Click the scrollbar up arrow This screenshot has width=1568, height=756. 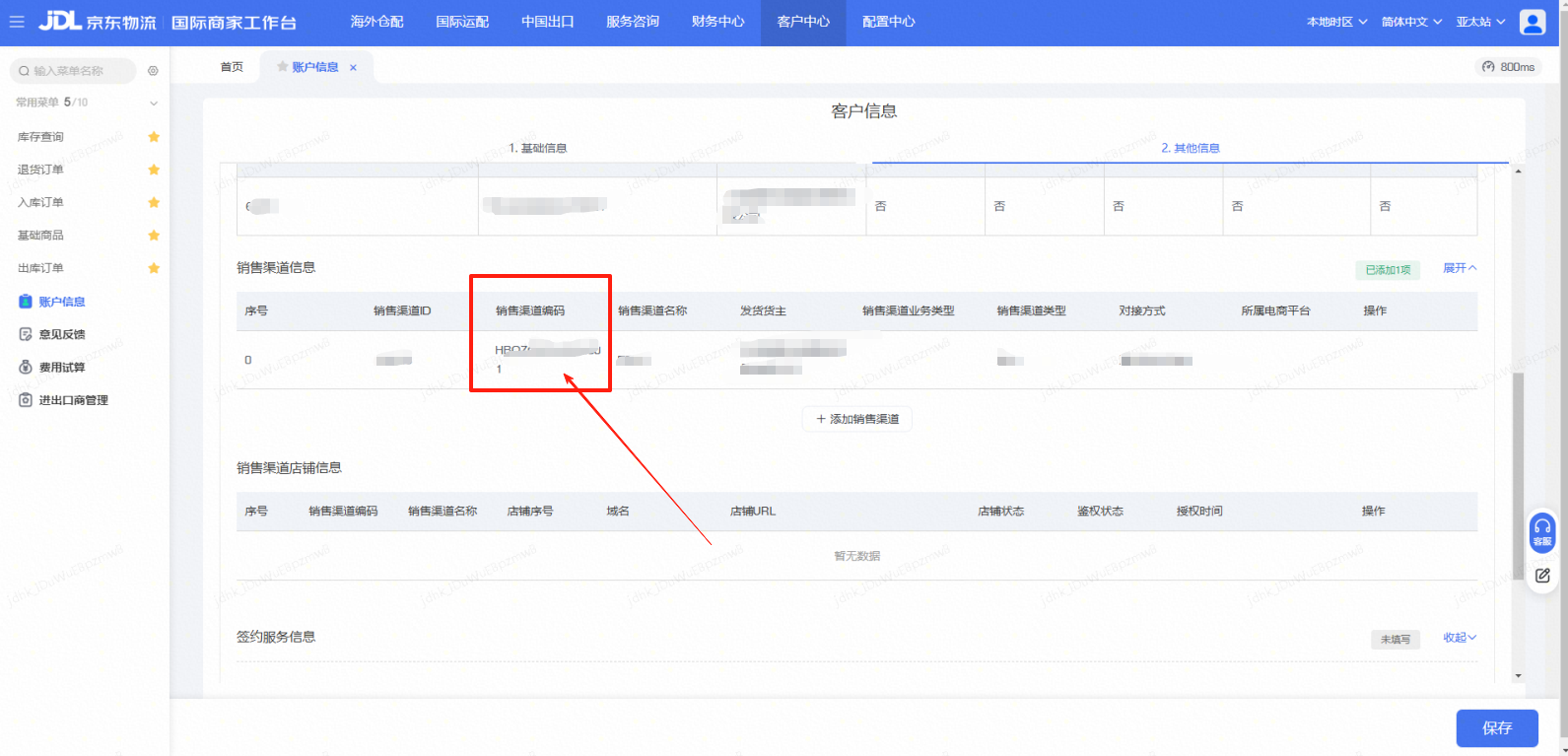click(1518, 172)
